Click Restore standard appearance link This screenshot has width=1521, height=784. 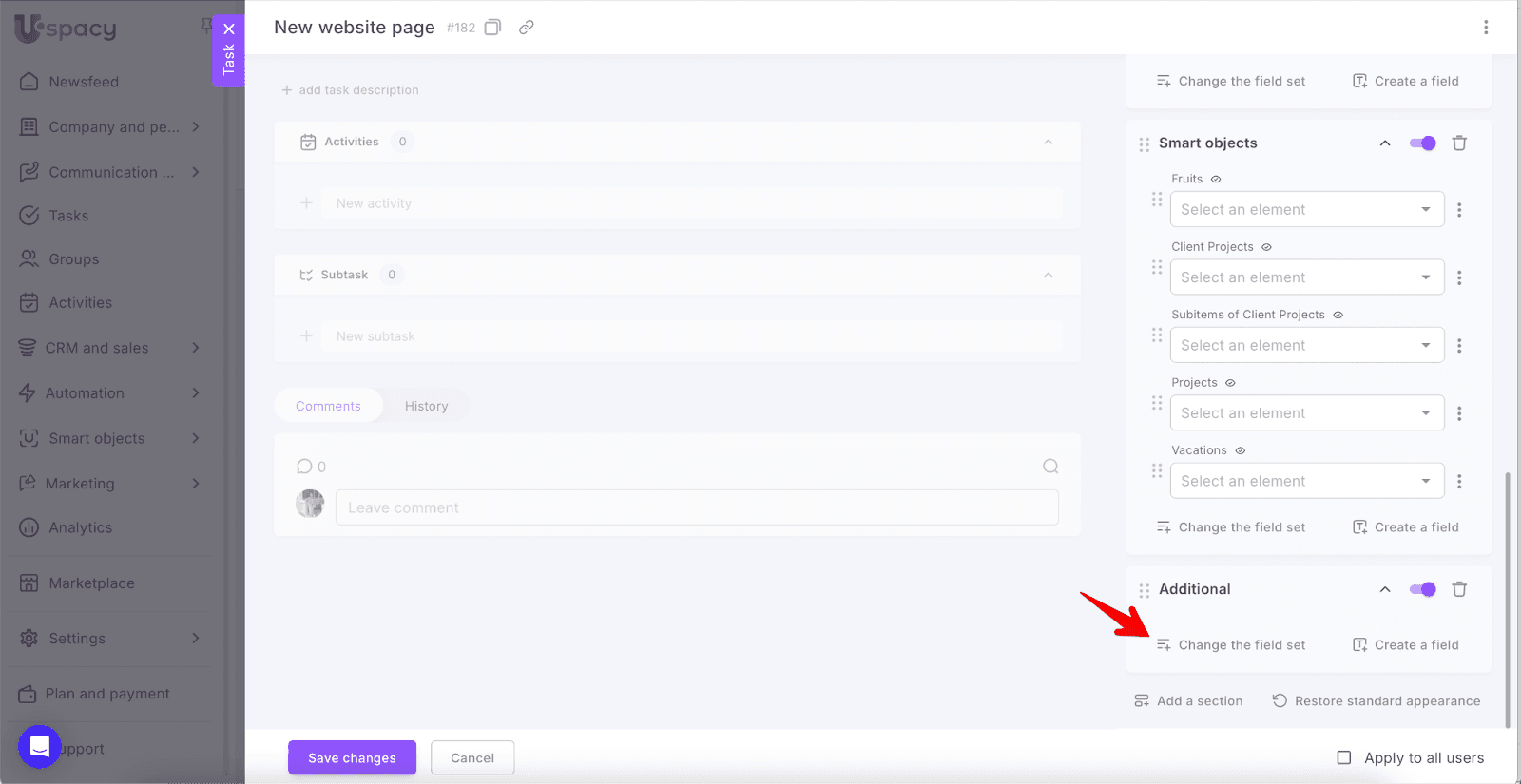click(1377, 701)
